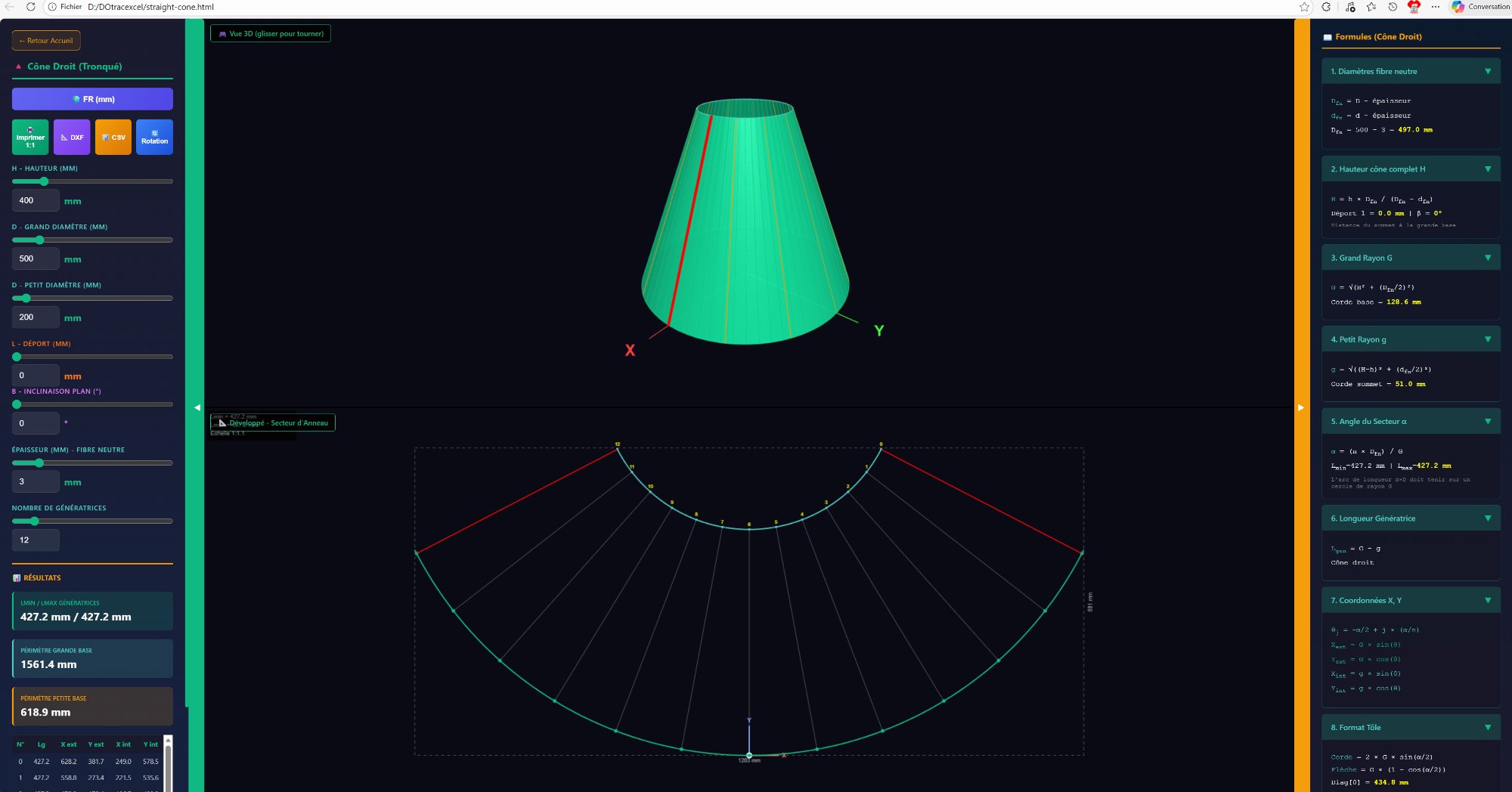Screen dimensions: 1512x792
Task: Collapse section 5 Angle du Secteur α
Action: coord(1488,421)
